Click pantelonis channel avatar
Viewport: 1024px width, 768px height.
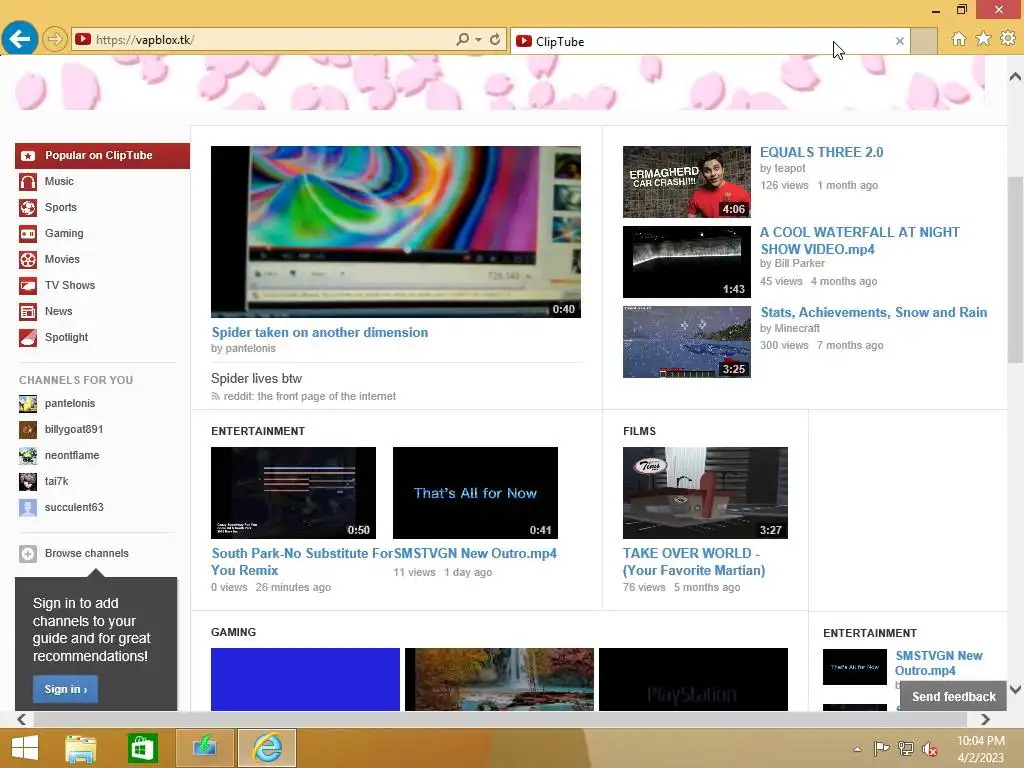click(27, 404)
